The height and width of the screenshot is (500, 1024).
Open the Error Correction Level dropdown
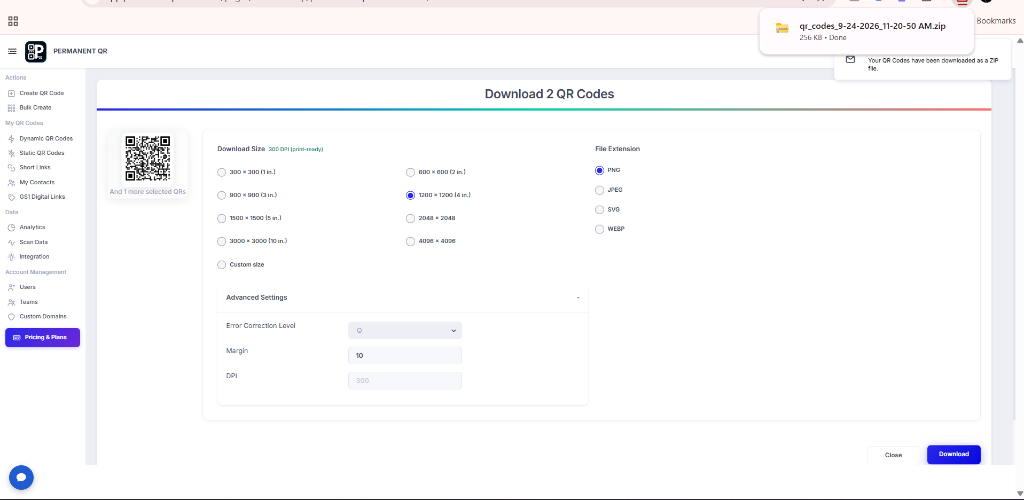point(405,330)
